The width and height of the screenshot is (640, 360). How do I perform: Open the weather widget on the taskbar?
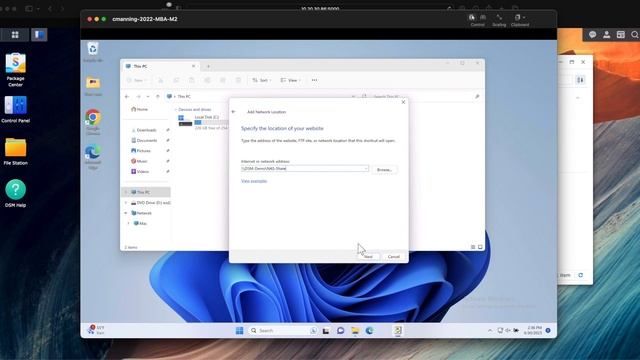click(96, 330)
